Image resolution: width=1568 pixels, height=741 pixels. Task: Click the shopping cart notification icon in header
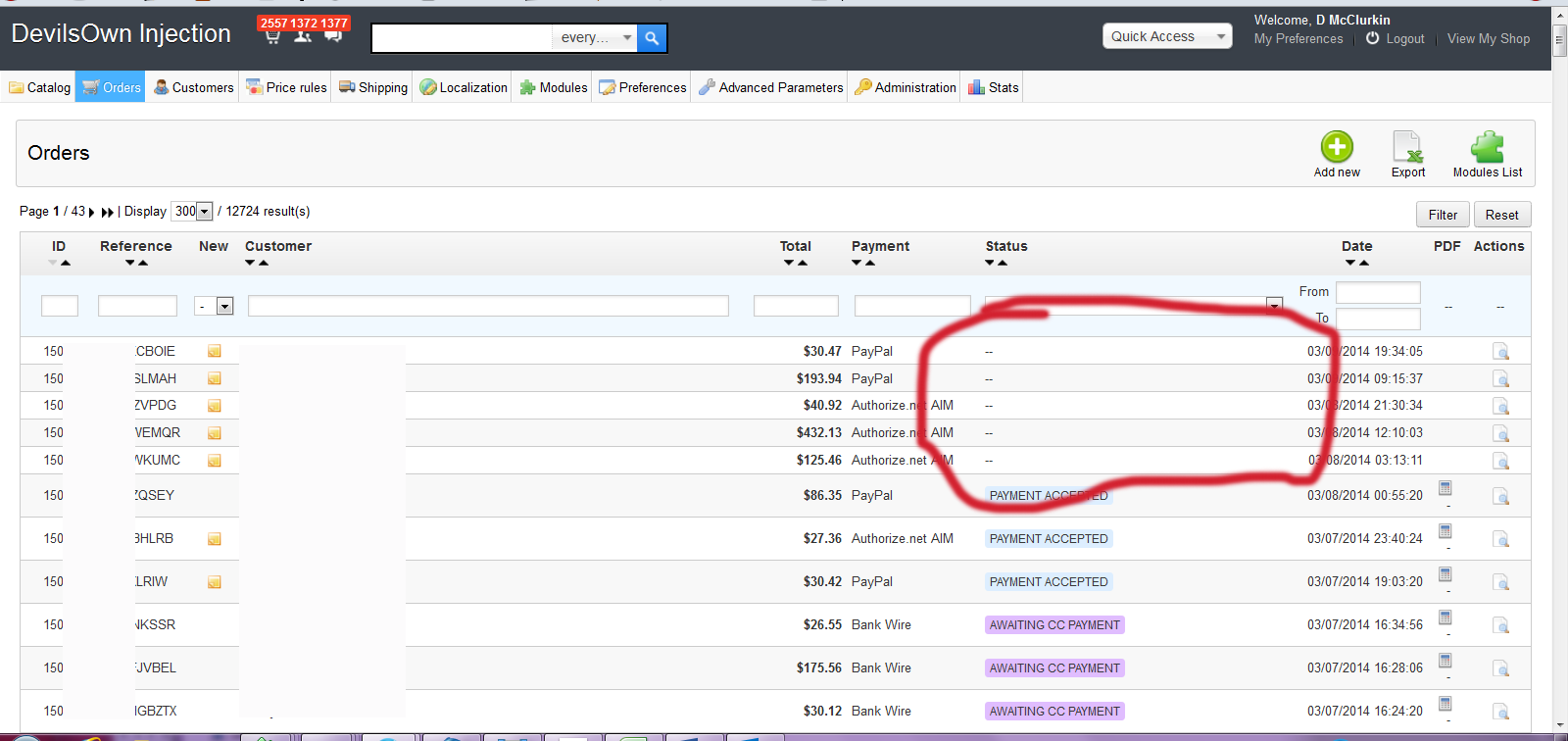tap(272, 36)
